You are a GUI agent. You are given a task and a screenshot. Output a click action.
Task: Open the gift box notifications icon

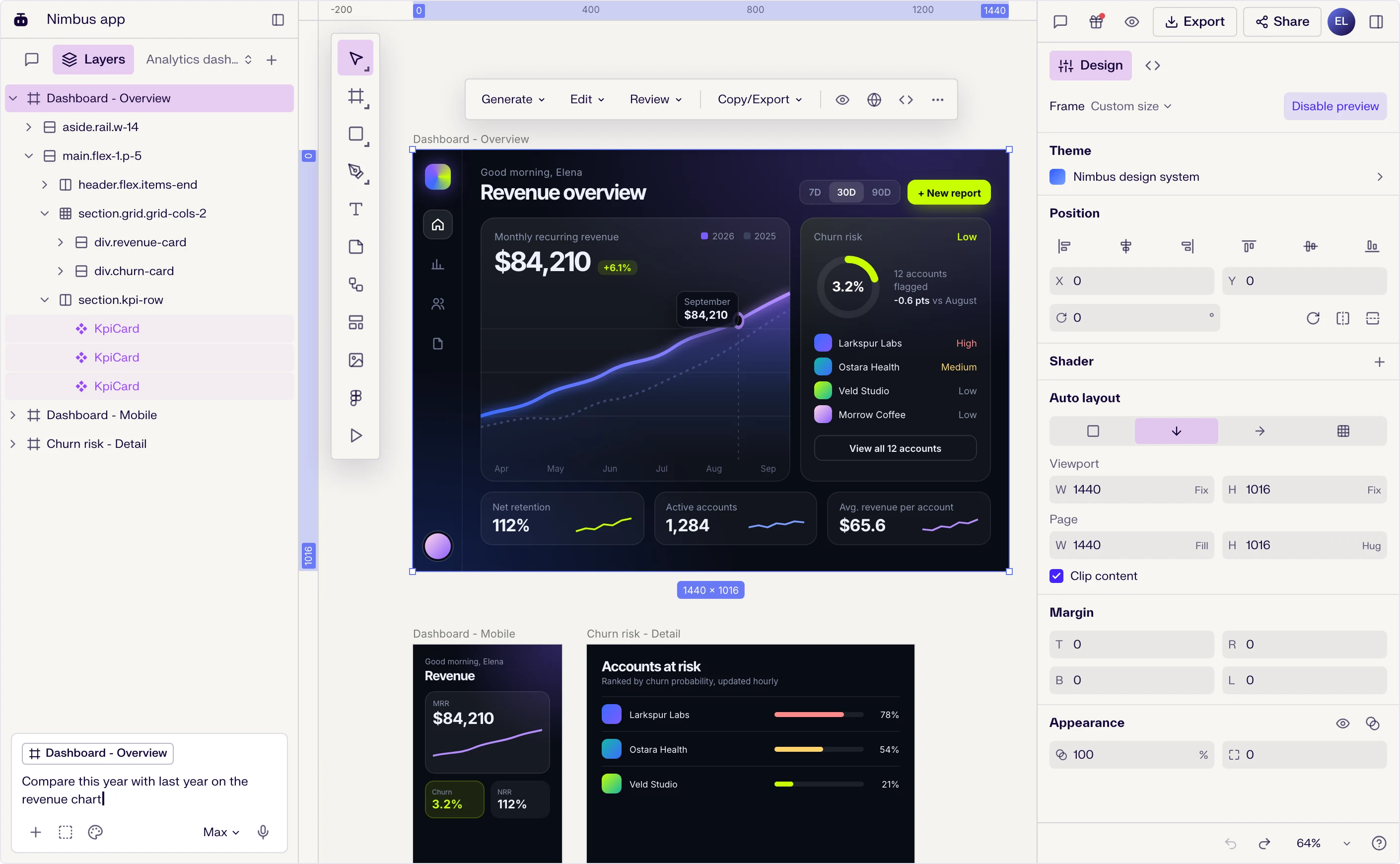(1096, 22)
